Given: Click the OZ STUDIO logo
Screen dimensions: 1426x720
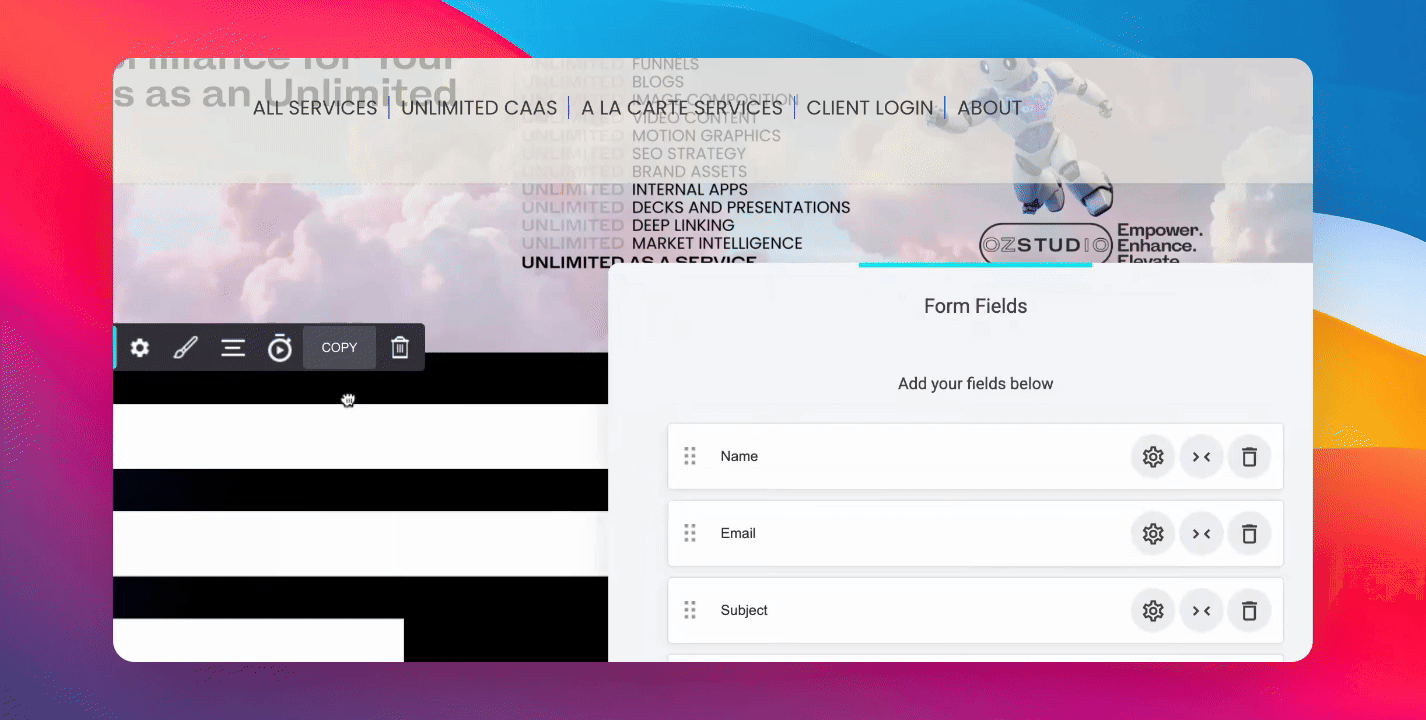Looking at the screenshot, I should (x=1045, y=245).
